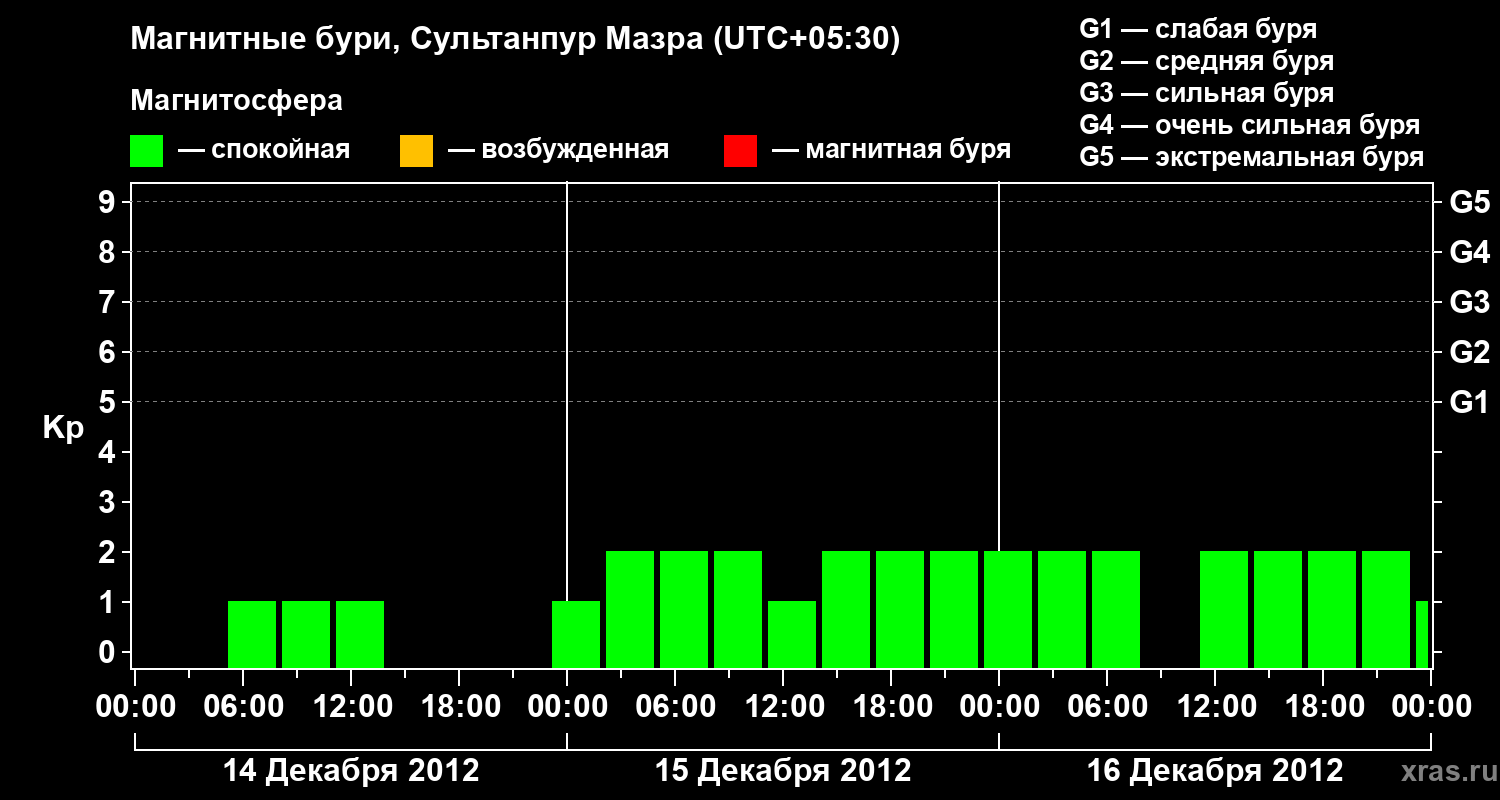Click the '14 Декабря 2012' date label
The width and height of the screenshot is (1500, 800).
pyautogui.click(x=351, y=771)
